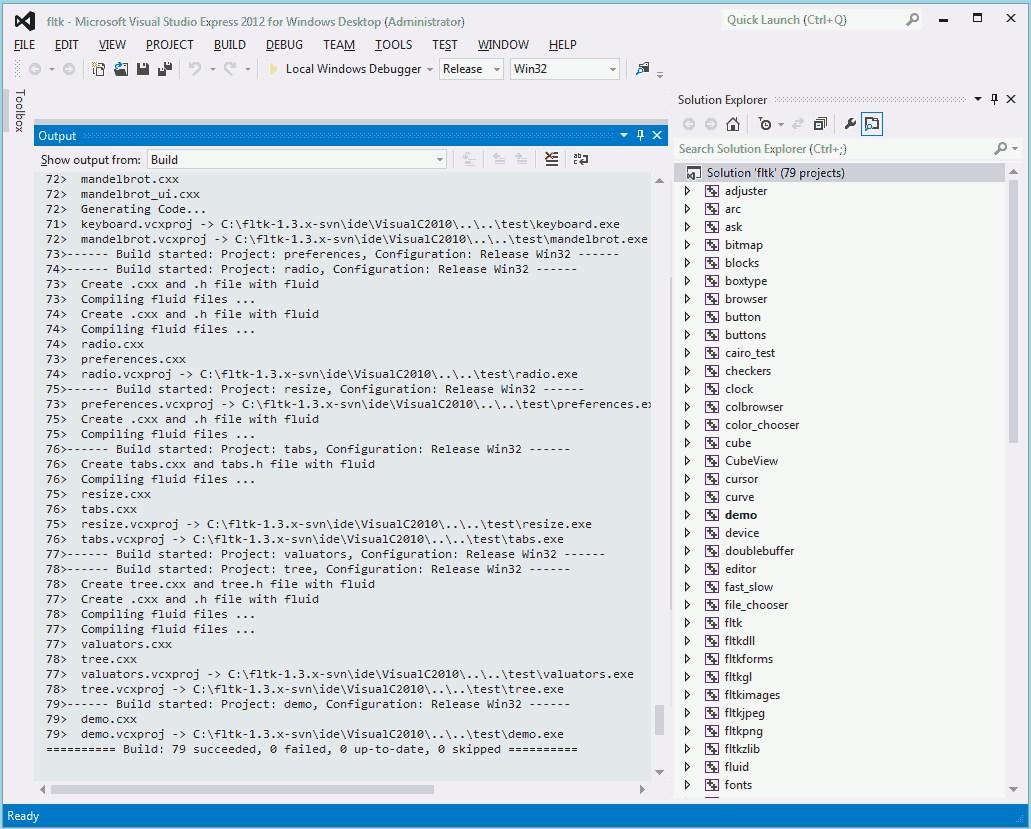Click the Save icon in toolbar
This screenshot has height=829, width=1031.
point(143,69)
